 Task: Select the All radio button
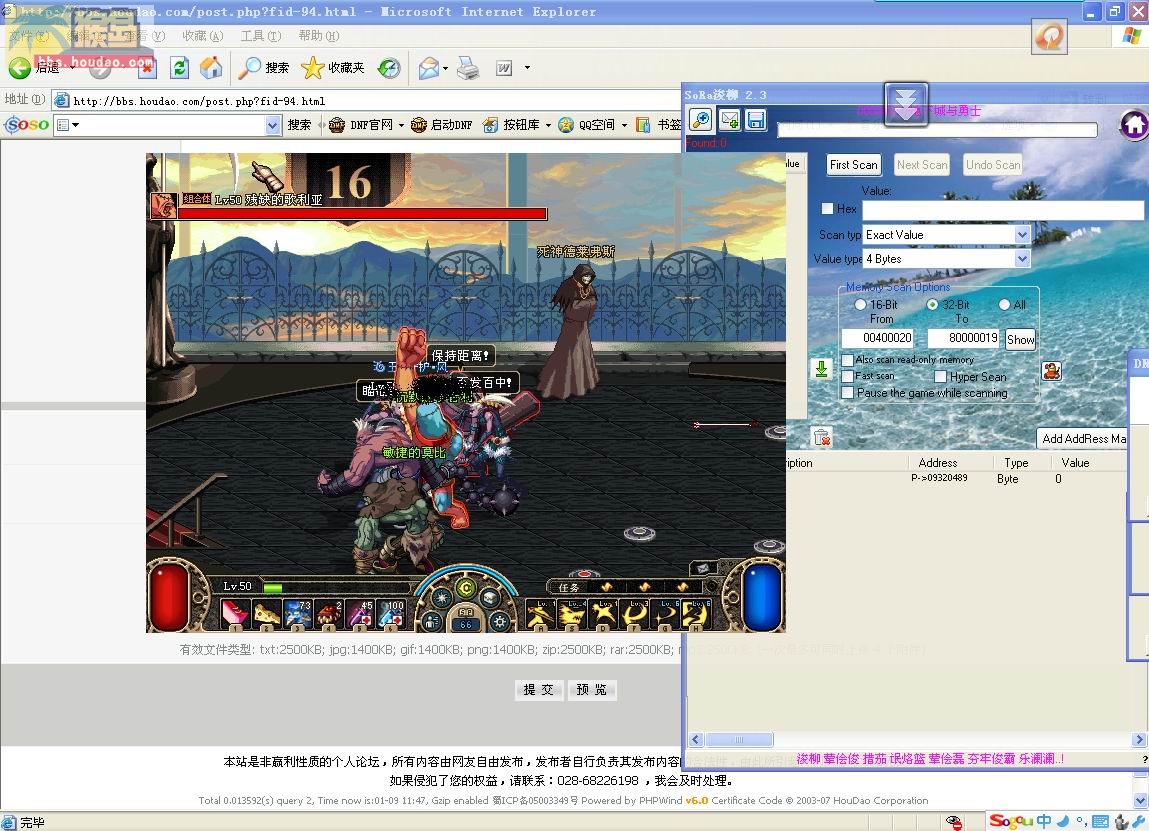pos(1005,305)
